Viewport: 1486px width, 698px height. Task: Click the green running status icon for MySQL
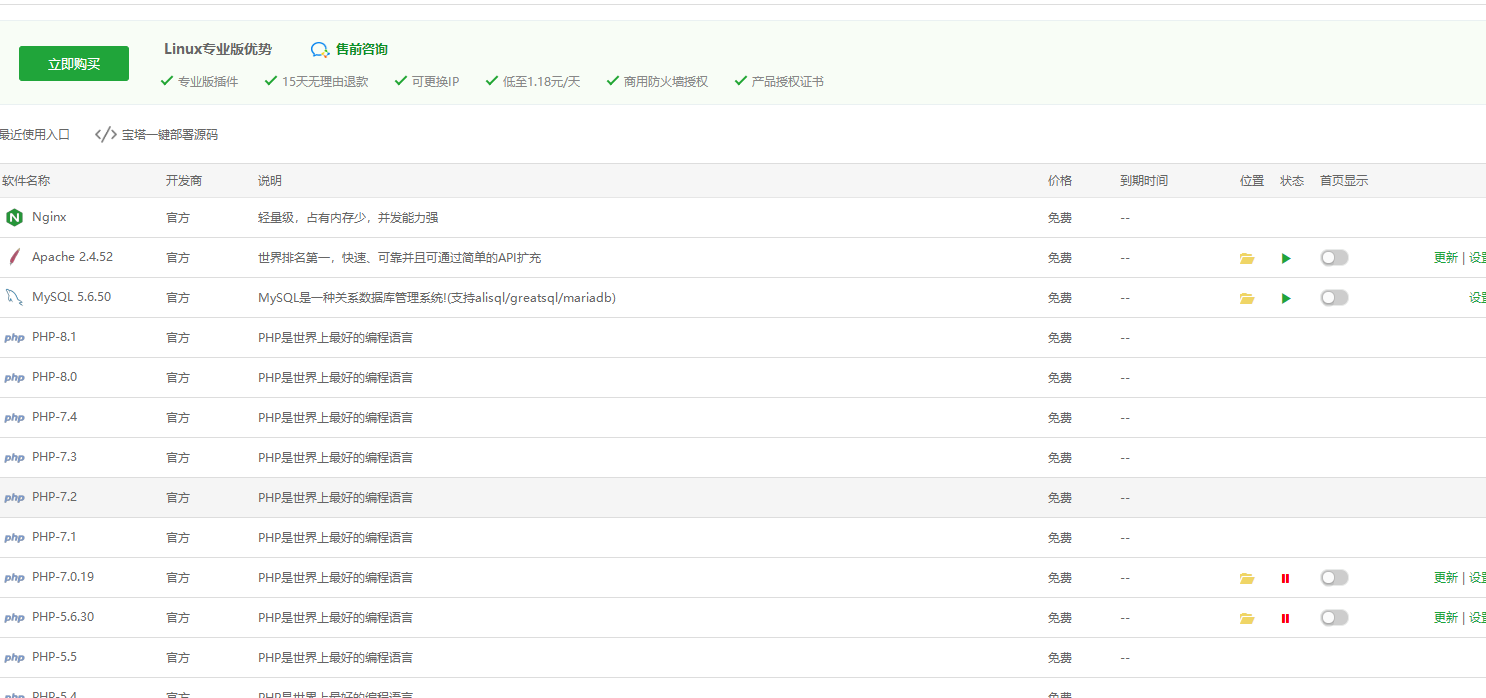pos(1286,298)
